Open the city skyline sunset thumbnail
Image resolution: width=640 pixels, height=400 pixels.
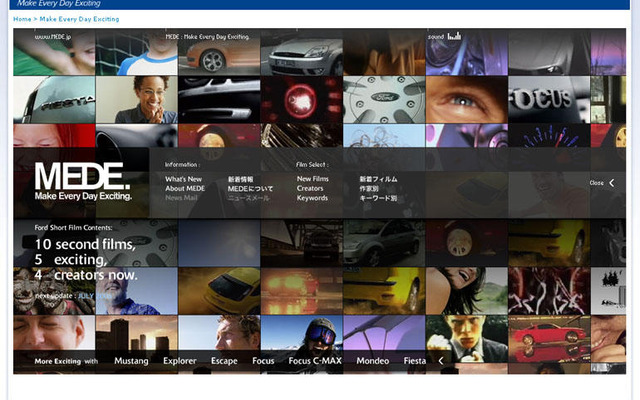pyautogui.click(x=137, y=333)
